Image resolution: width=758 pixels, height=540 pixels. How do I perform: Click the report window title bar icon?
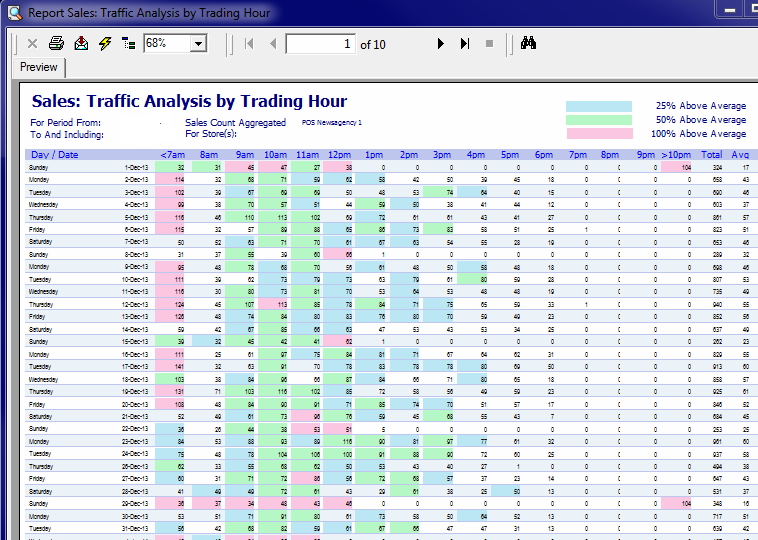pos(12,13)
